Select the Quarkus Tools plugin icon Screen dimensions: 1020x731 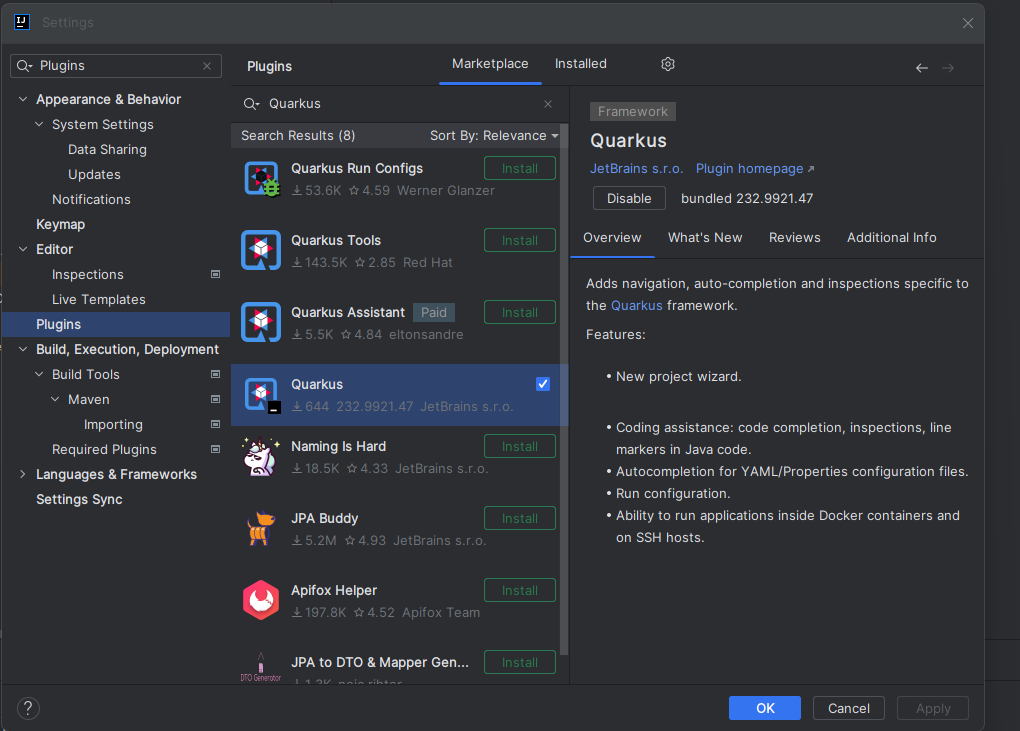click(x=261, y=250)
